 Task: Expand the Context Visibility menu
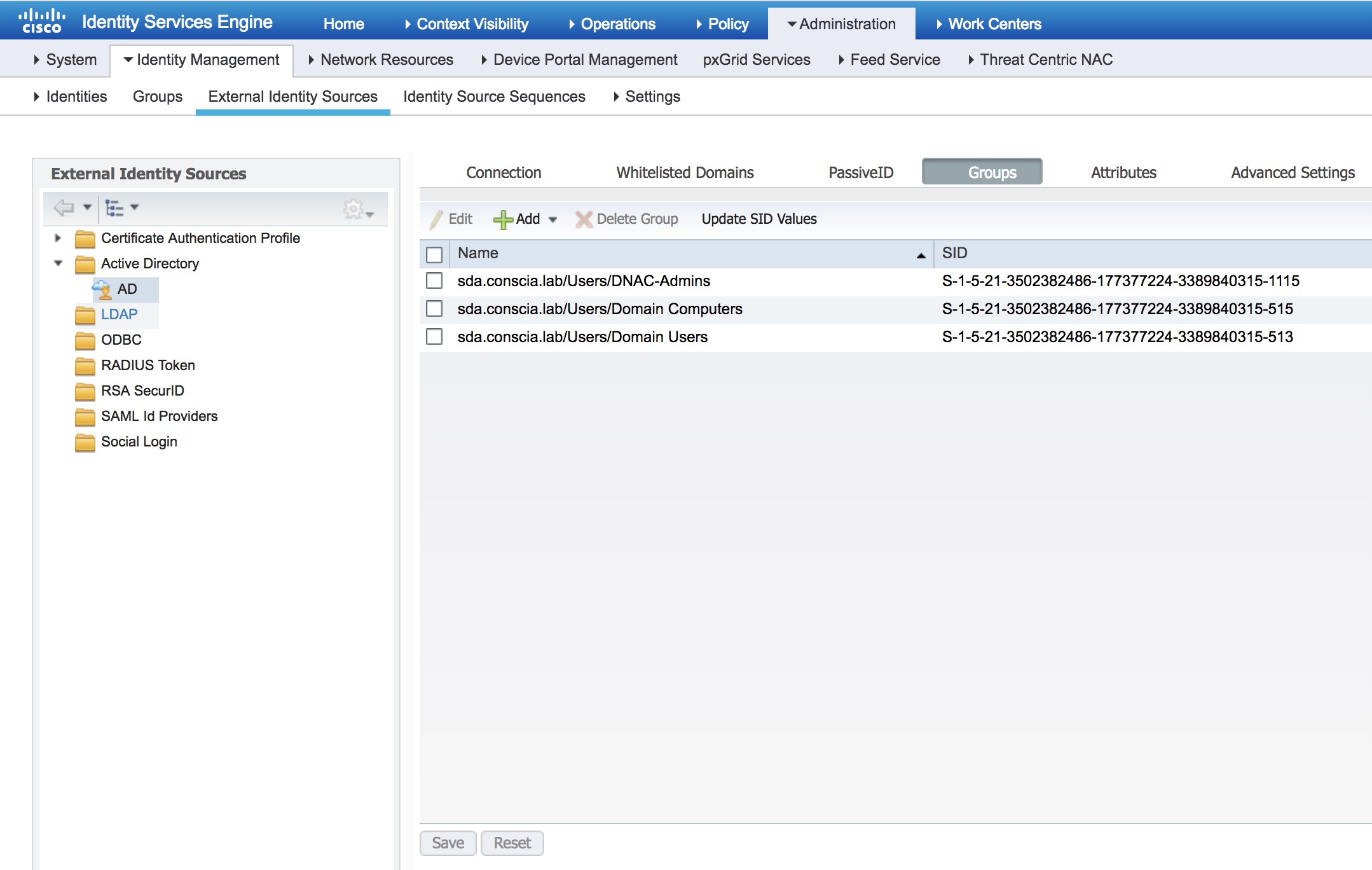pyautogui.click(x=467, y=24)
